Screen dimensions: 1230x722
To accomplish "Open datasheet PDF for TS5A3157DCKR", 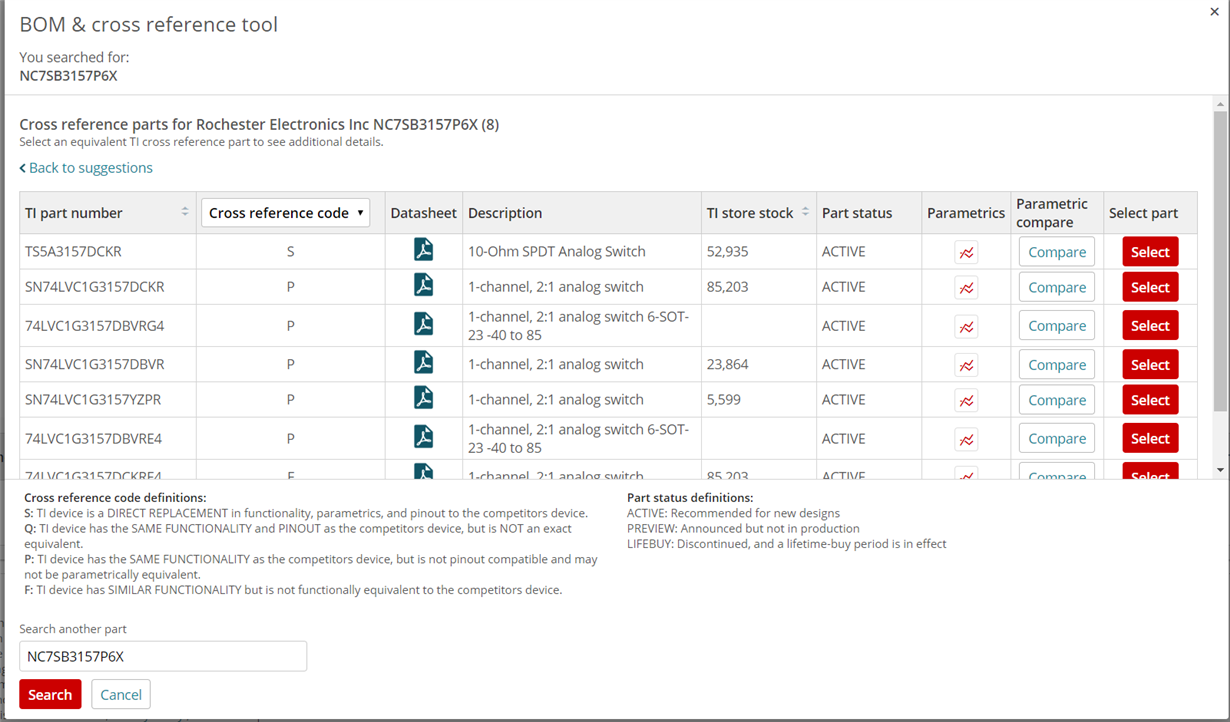I will point(424,250).
